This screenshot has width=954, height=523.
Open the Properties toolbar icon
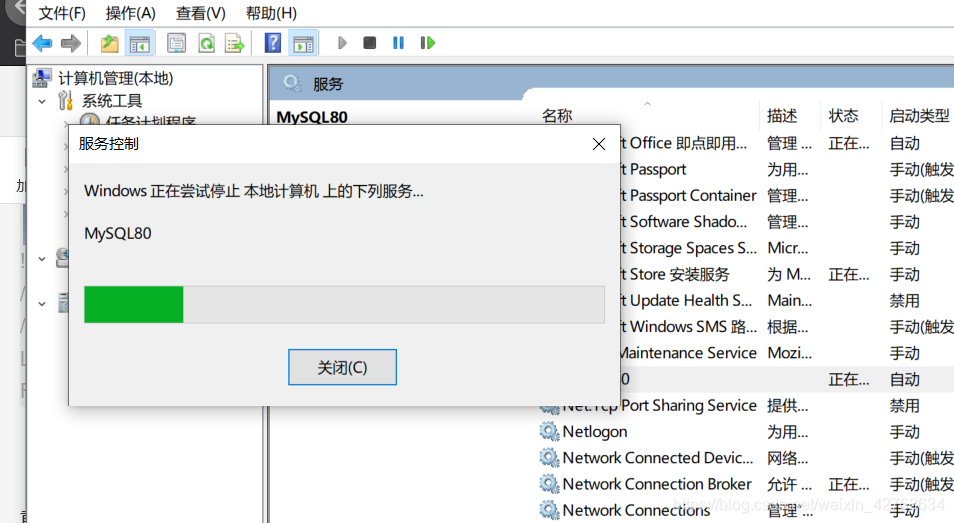pos(176,43)
